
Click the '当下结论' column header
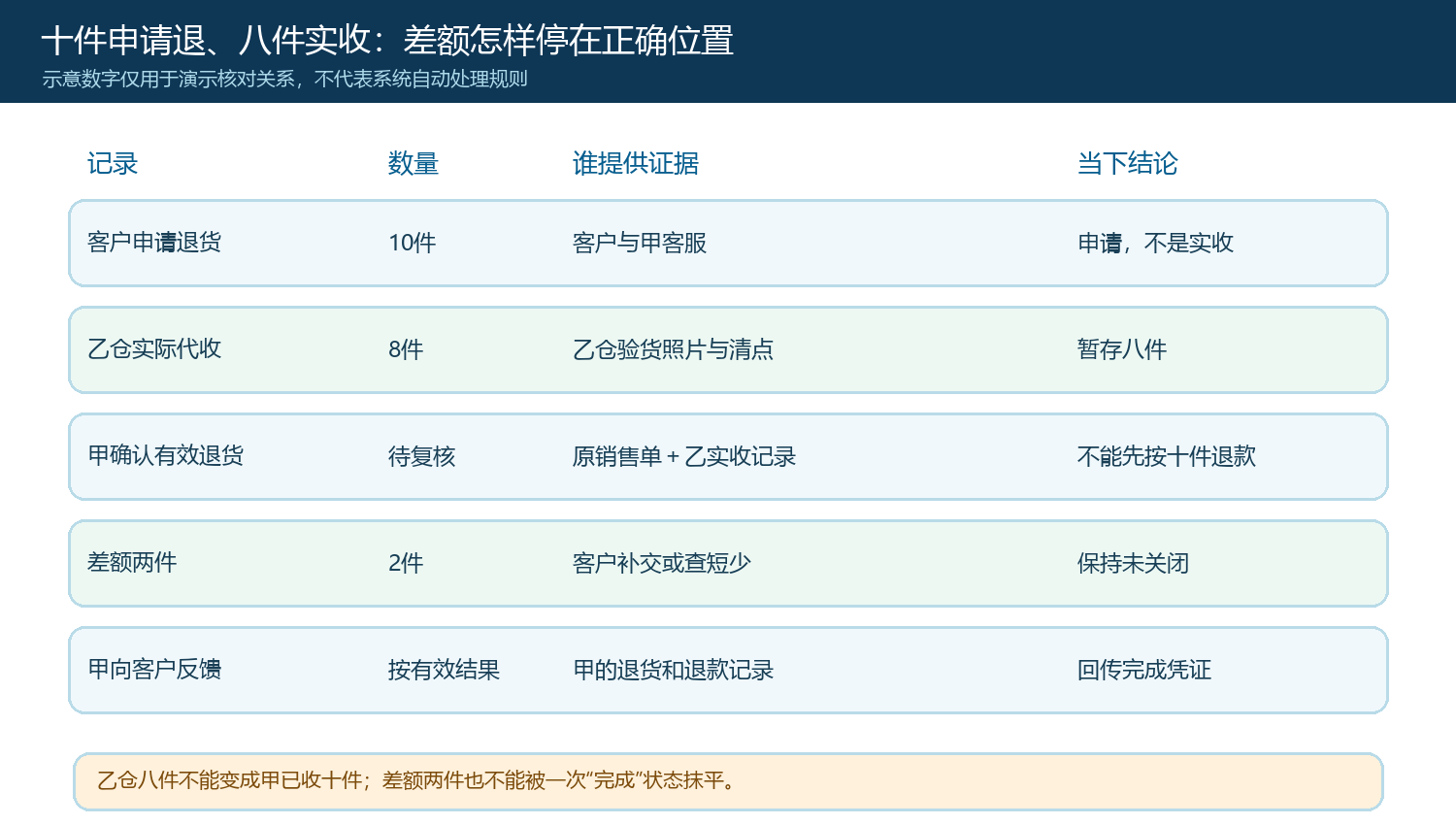(1128, 163)
